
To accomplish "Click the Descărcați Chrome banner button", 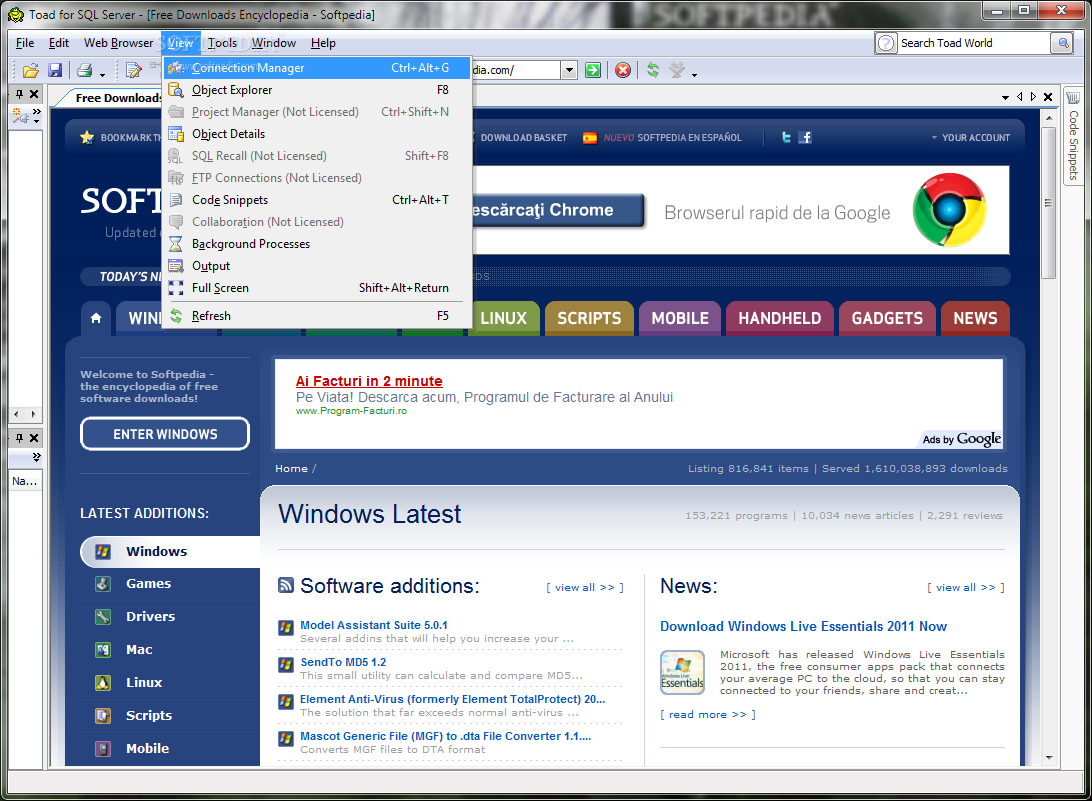I will (x=558, y=210).
